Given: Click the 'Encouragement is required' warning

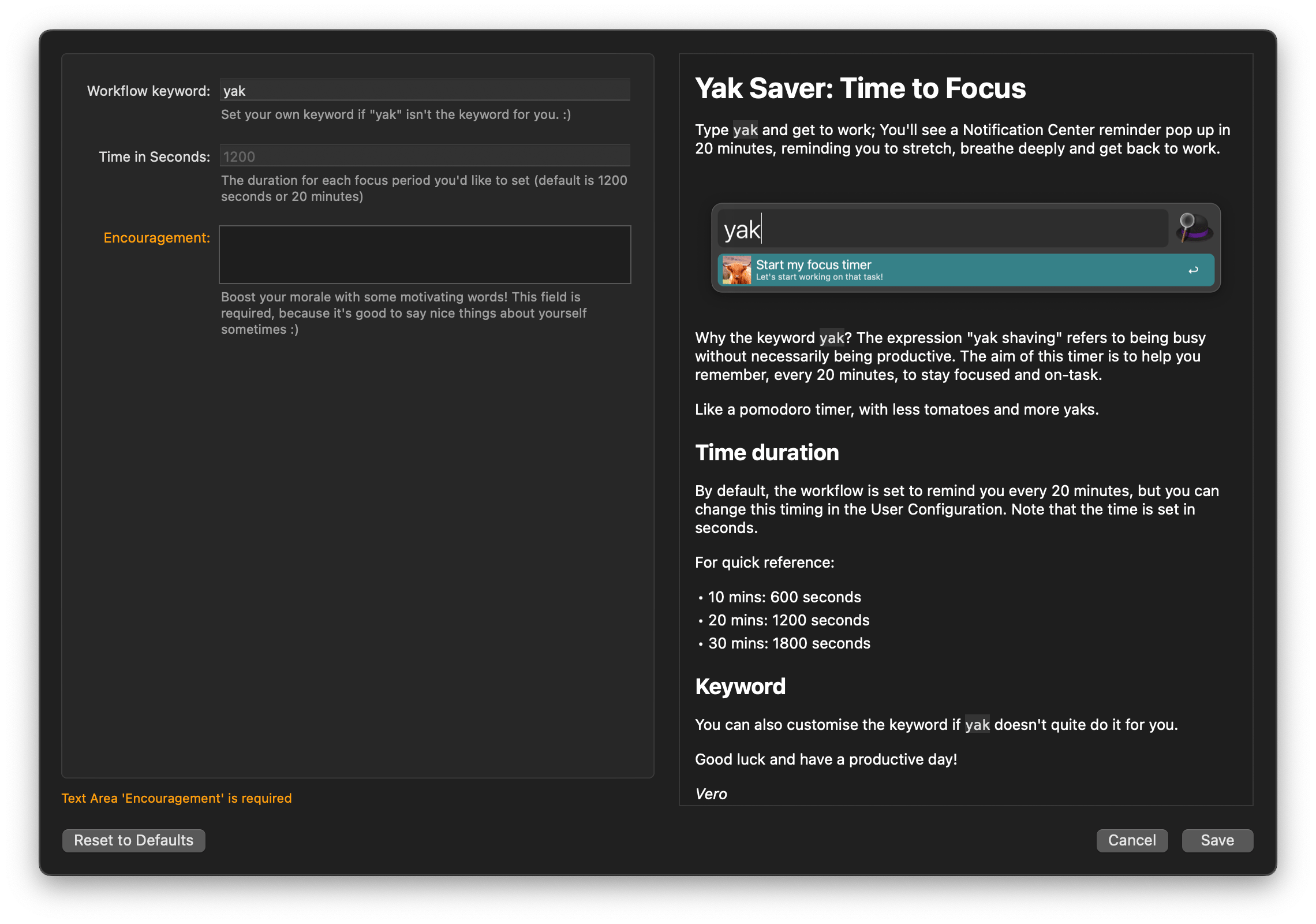Looking at the screenshot, I should pyautogui.click(x=177, y=798).
